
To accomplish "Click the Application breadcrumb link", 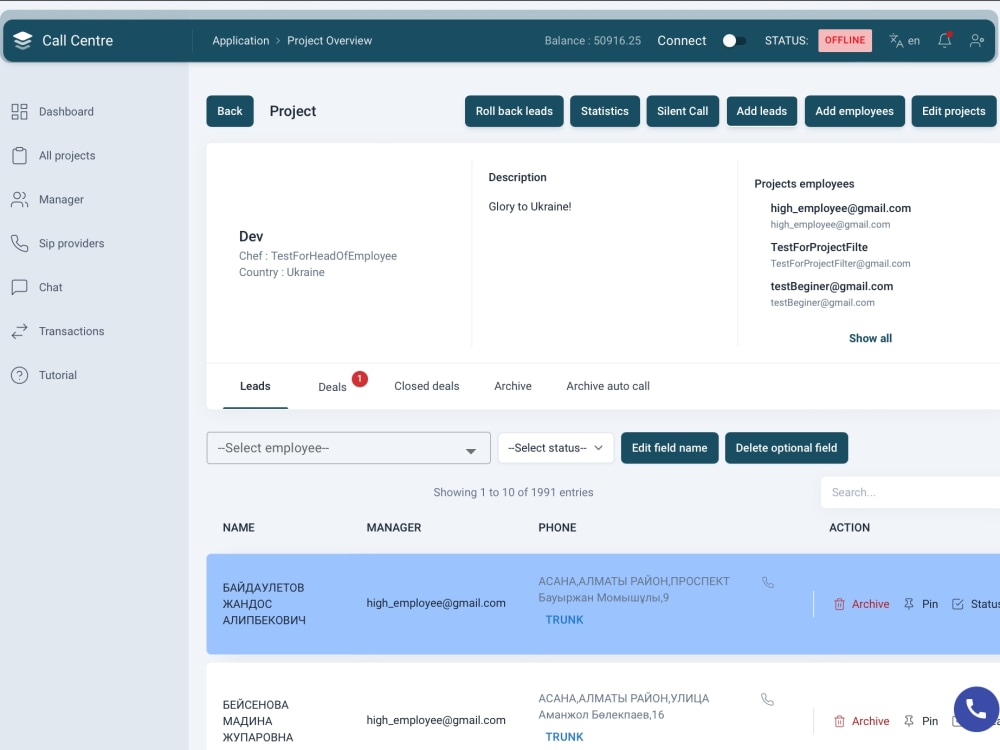I will pos(240,40).
